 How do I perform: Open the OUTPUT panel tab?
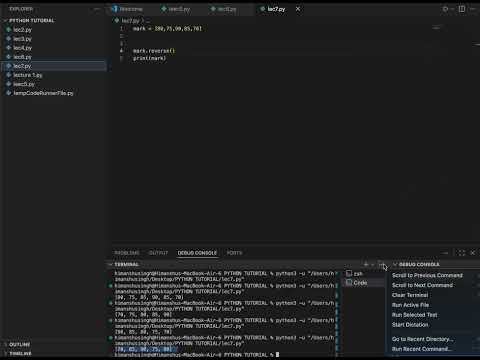158,253
